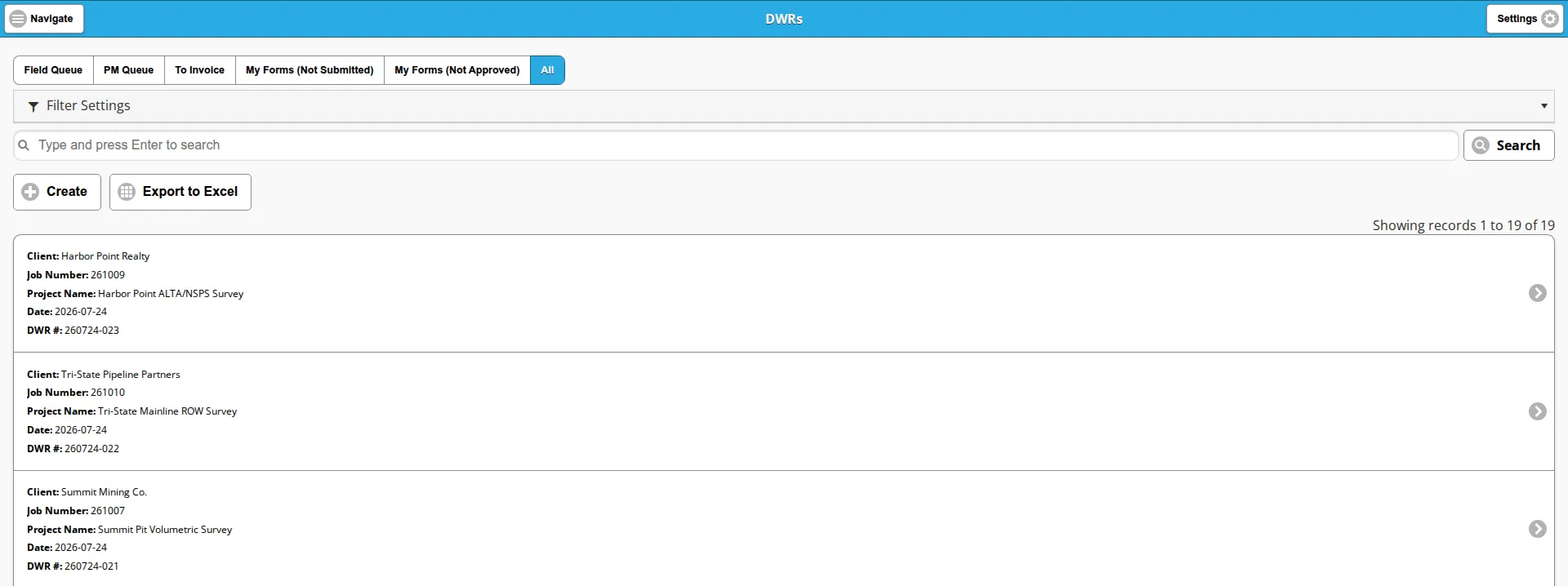
Task: Focus the 'Type and press Enter to search' field
Action: tap(736, 145)
